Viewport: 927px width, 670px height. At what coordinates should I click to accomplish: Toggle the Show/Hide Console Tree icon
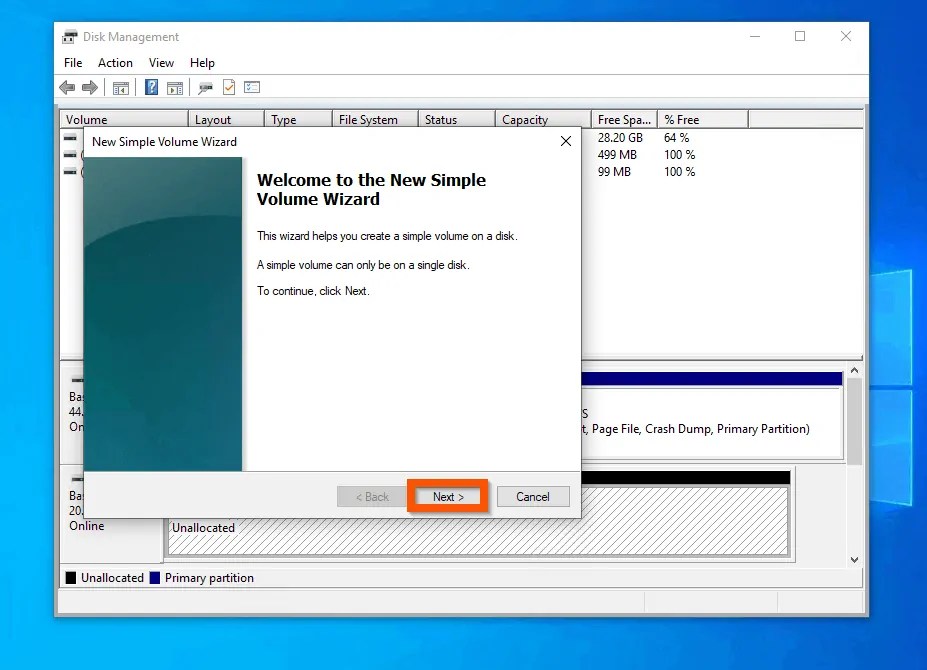click(x=121, y=87)
